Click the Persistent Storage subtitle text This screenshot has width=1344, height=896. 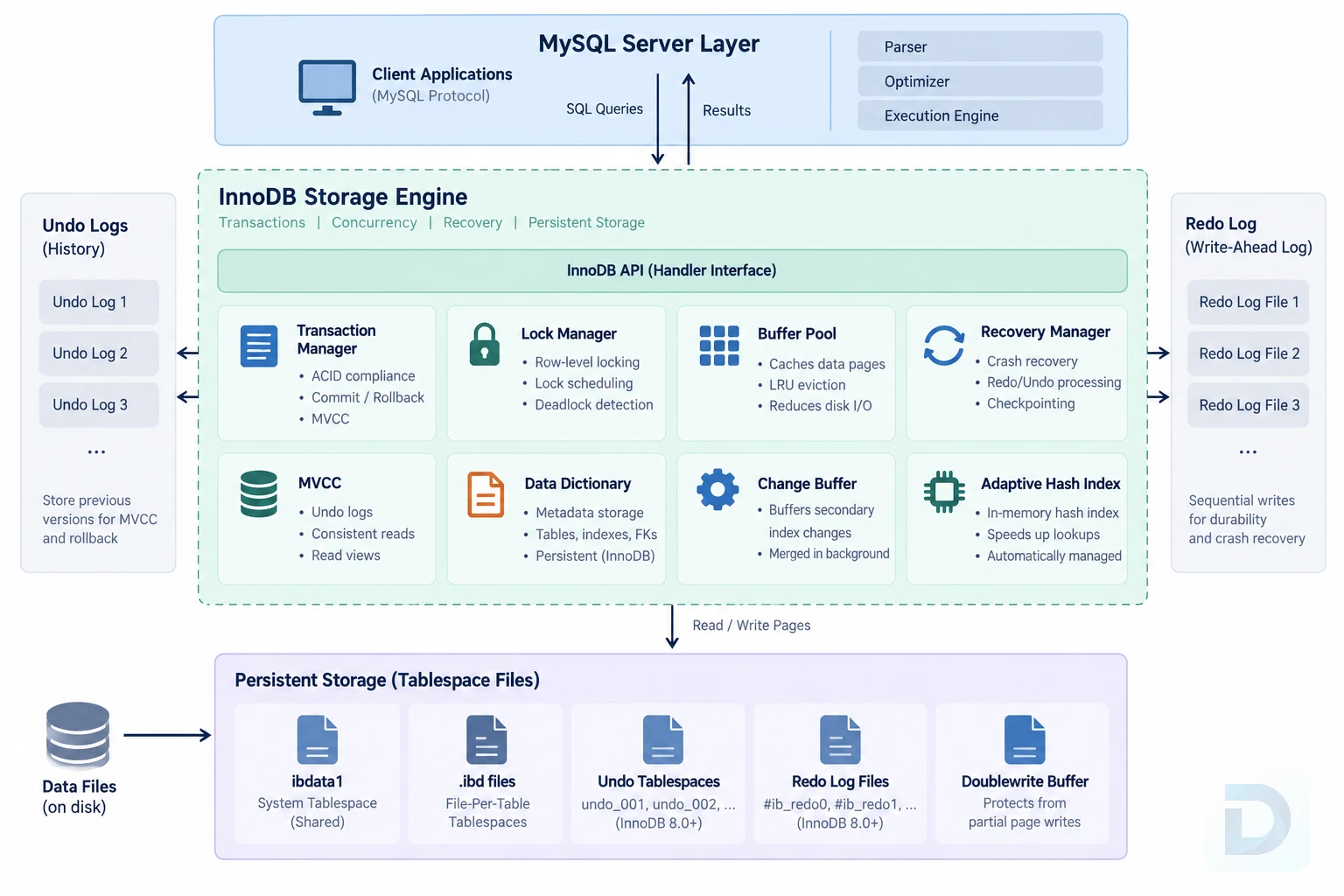click(586, 222)
